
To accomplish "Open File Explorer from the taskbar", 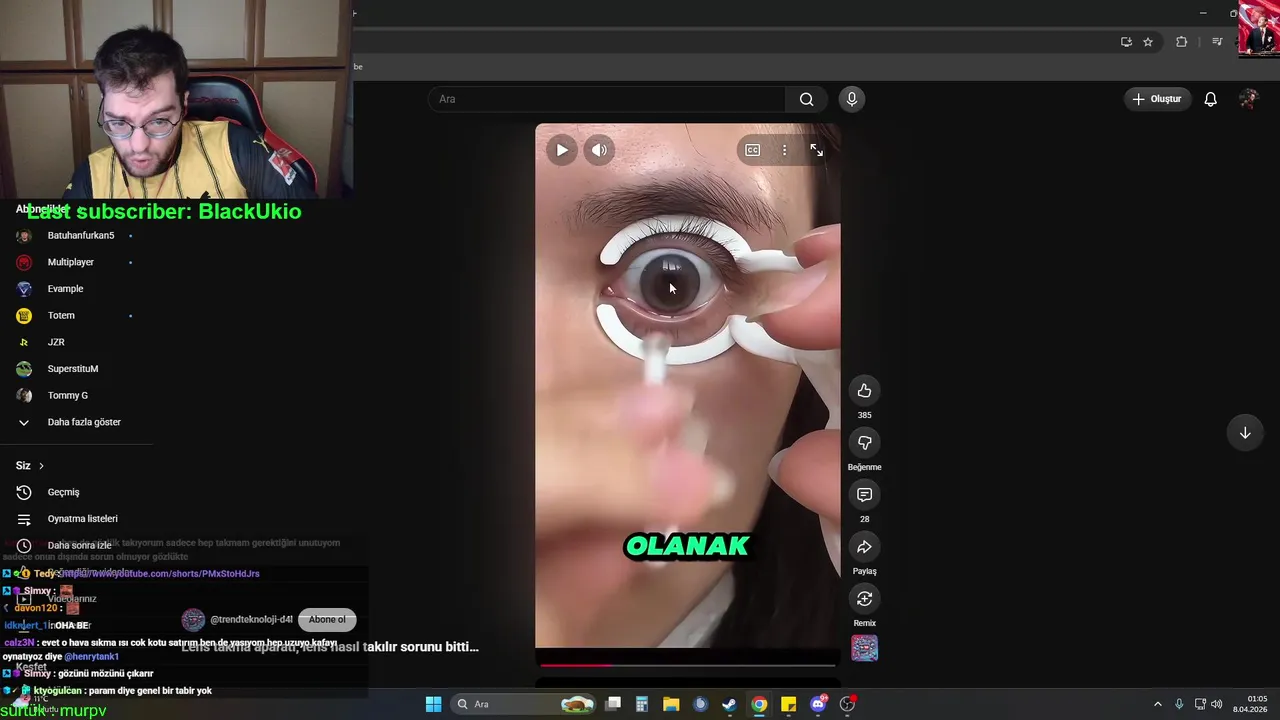I will 671,704.
